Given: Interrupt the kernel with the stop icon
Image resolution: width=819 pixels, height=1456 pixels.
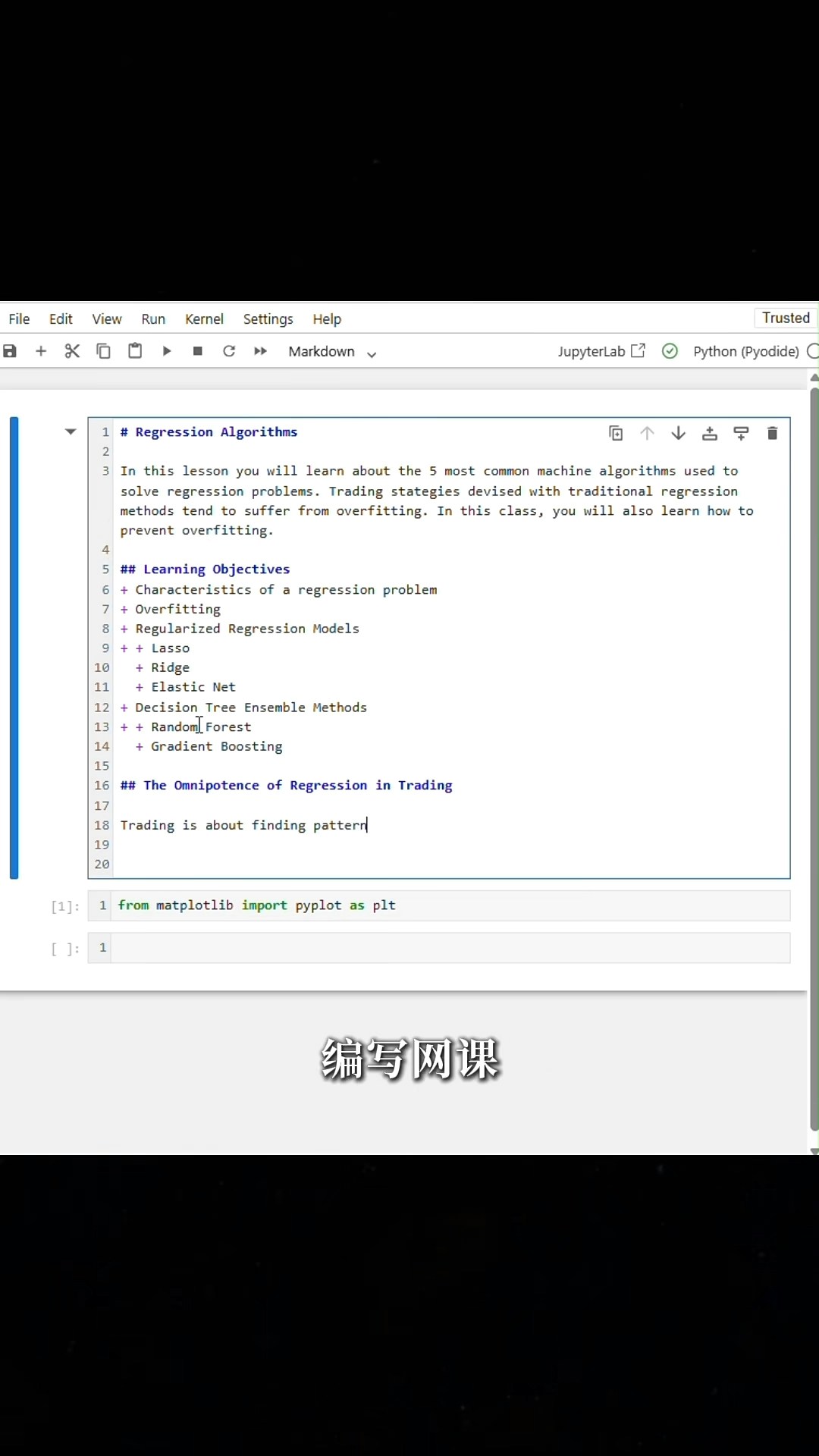Looking at the screenshot, I should point(198,351).
